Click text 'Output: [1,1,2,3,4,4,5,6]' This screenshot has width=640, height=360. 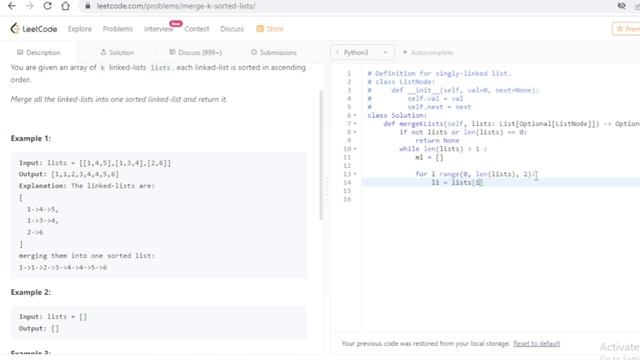click(x=69, y=174)
